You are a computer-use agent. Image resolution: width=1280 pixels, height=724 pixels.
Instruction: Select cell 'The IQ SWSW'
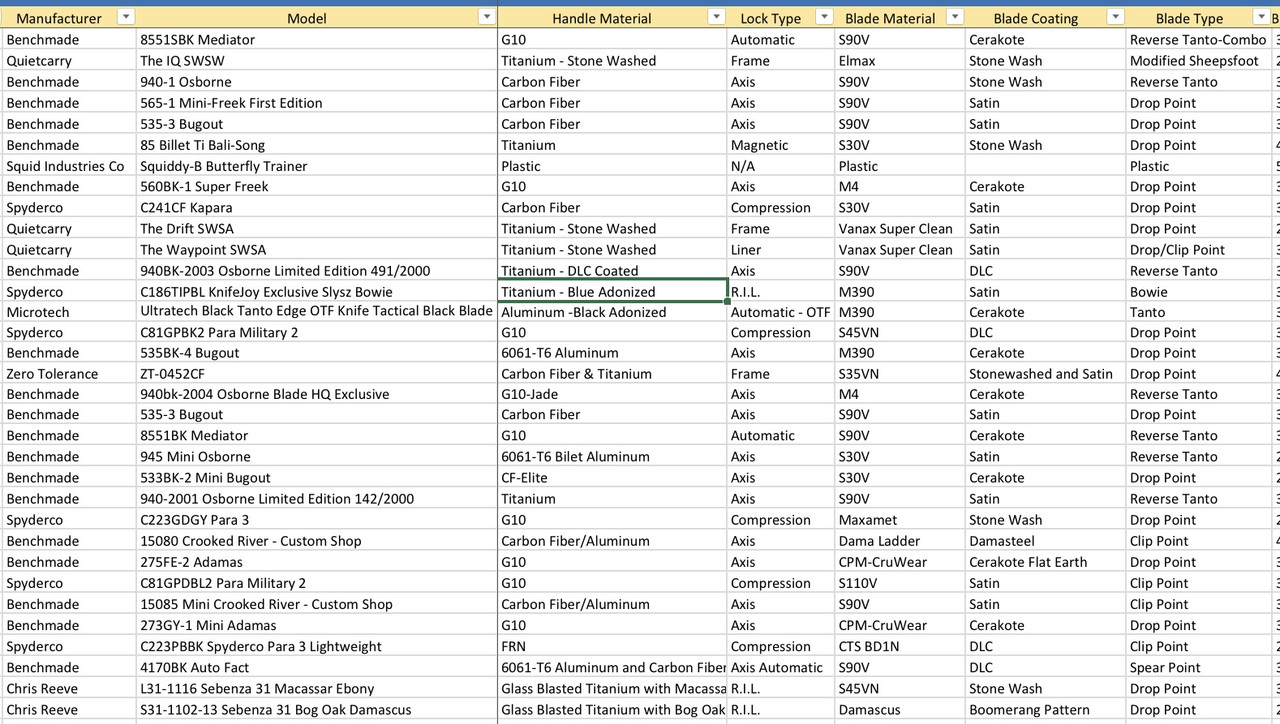click(317, 61)
